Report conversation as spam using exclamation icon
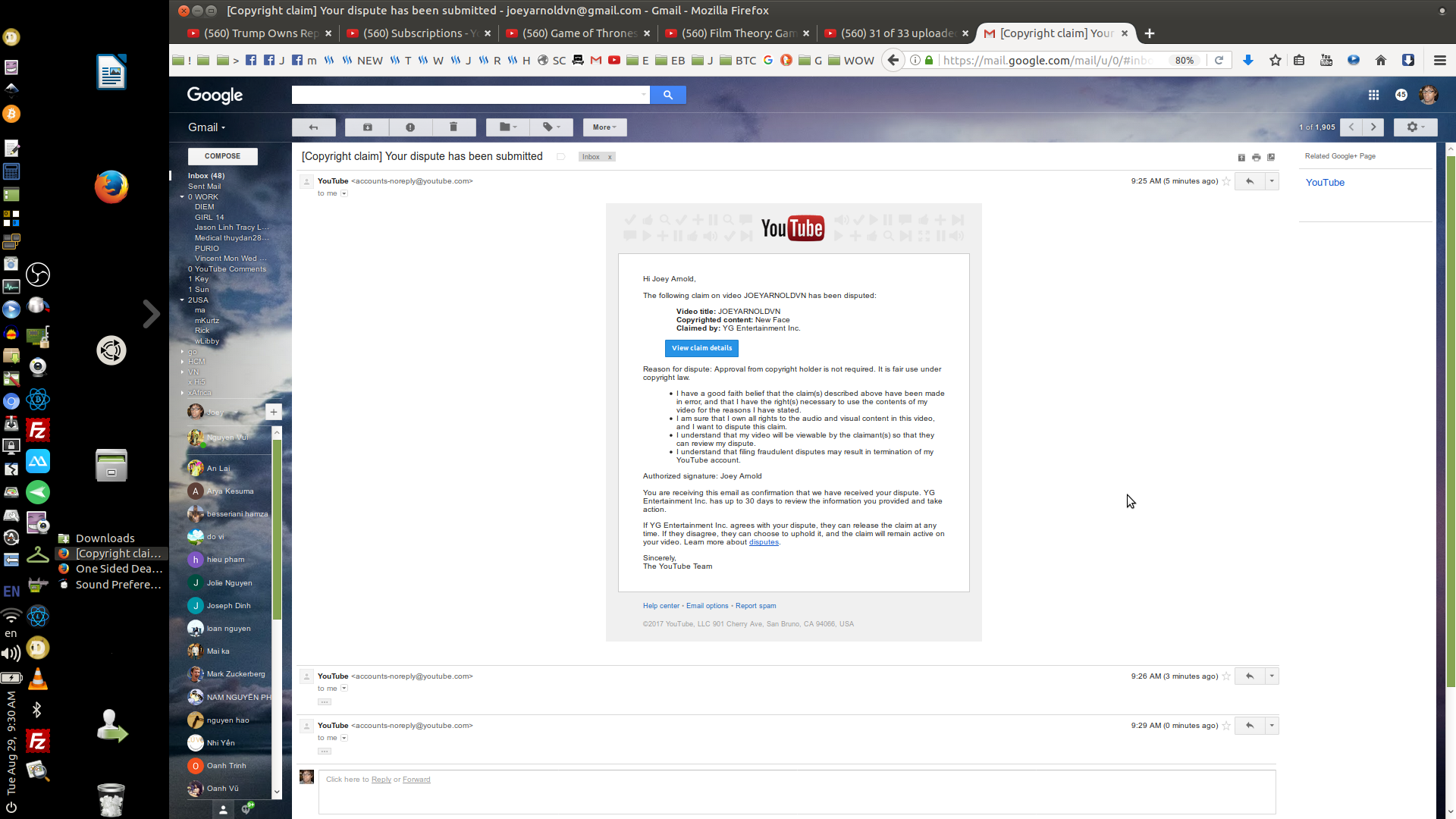The width and height of the screenshot is (1456, 819). (x=410, y=127)
